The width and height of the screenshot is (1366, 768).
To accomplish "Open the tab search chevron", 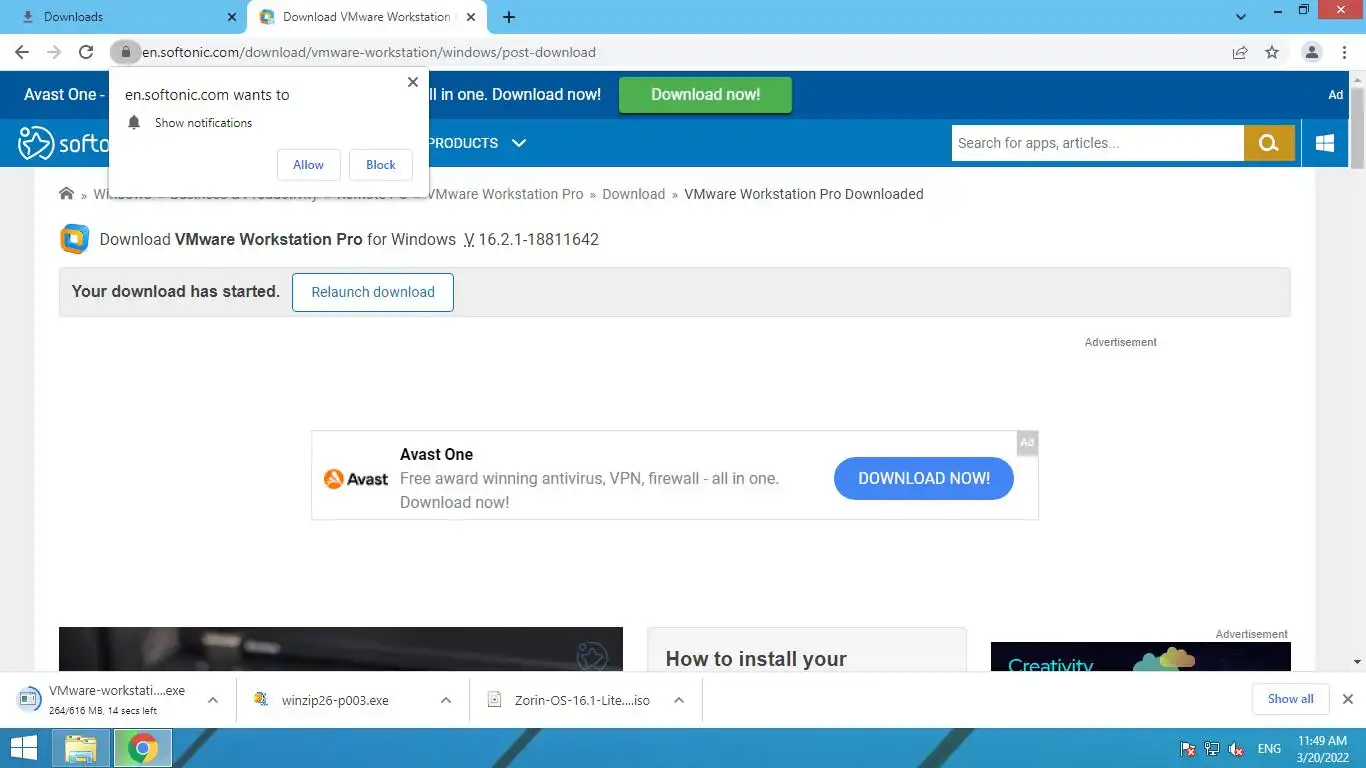I will (x=1241, y=17).
